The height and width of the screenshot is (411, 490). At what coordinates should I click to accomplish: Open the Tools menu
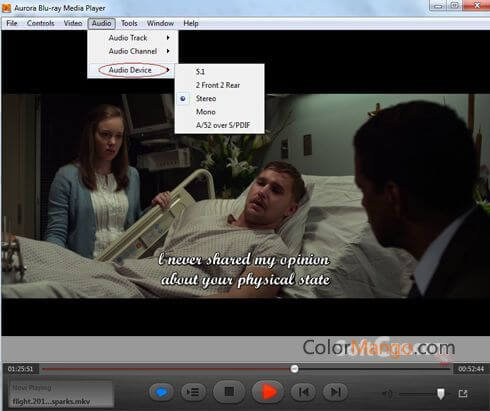pos(129,23)
